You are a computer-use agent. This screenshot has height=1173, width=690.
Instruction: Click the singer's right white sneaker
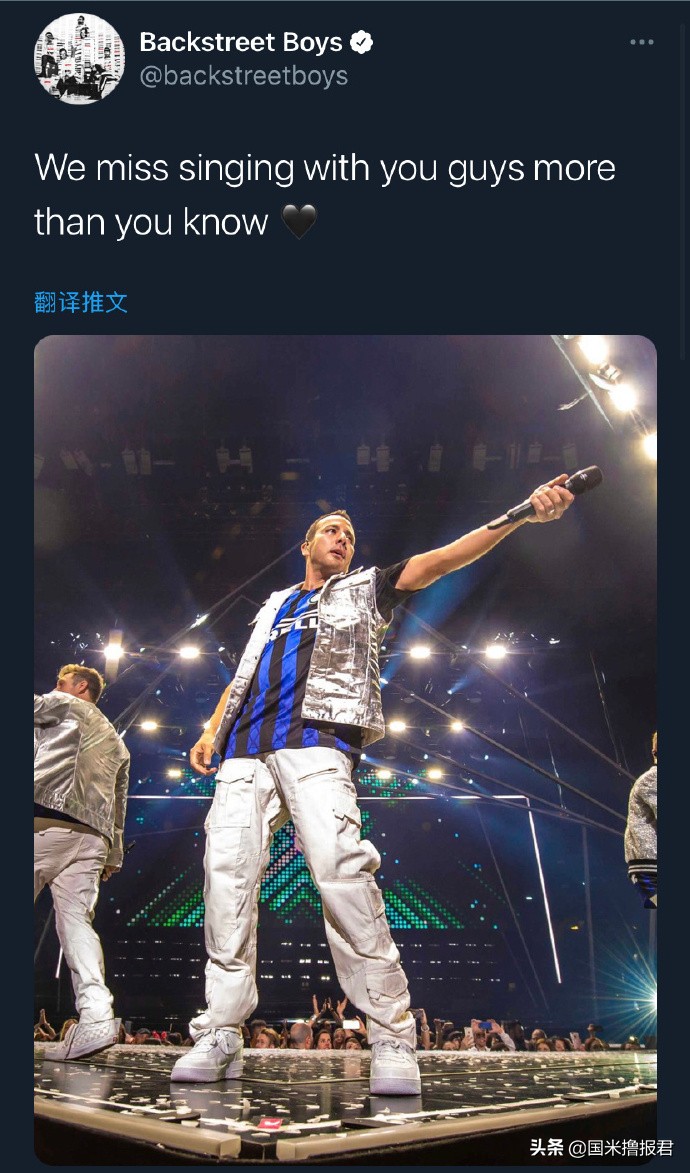395,1069
